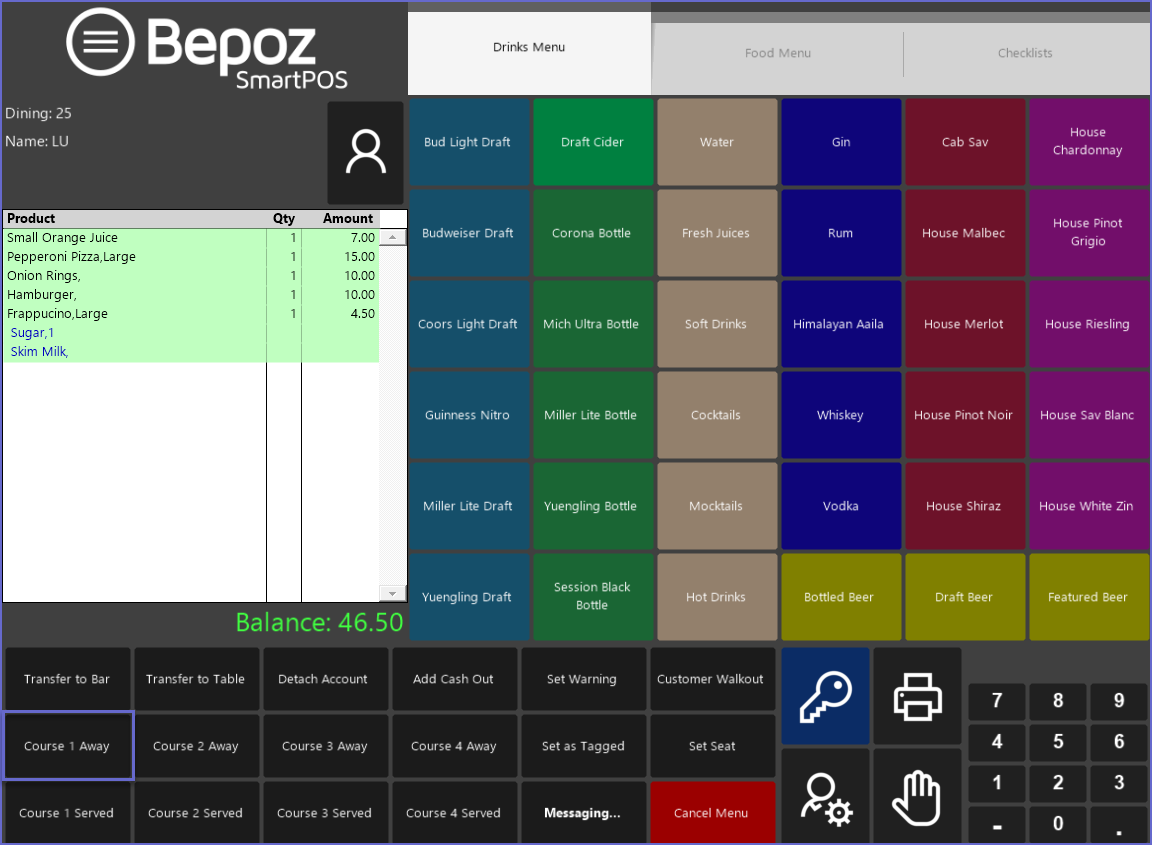Open the Bepoz hamburger menu icon
Screen dimensions: 1152x845
(x=100, y=42)
